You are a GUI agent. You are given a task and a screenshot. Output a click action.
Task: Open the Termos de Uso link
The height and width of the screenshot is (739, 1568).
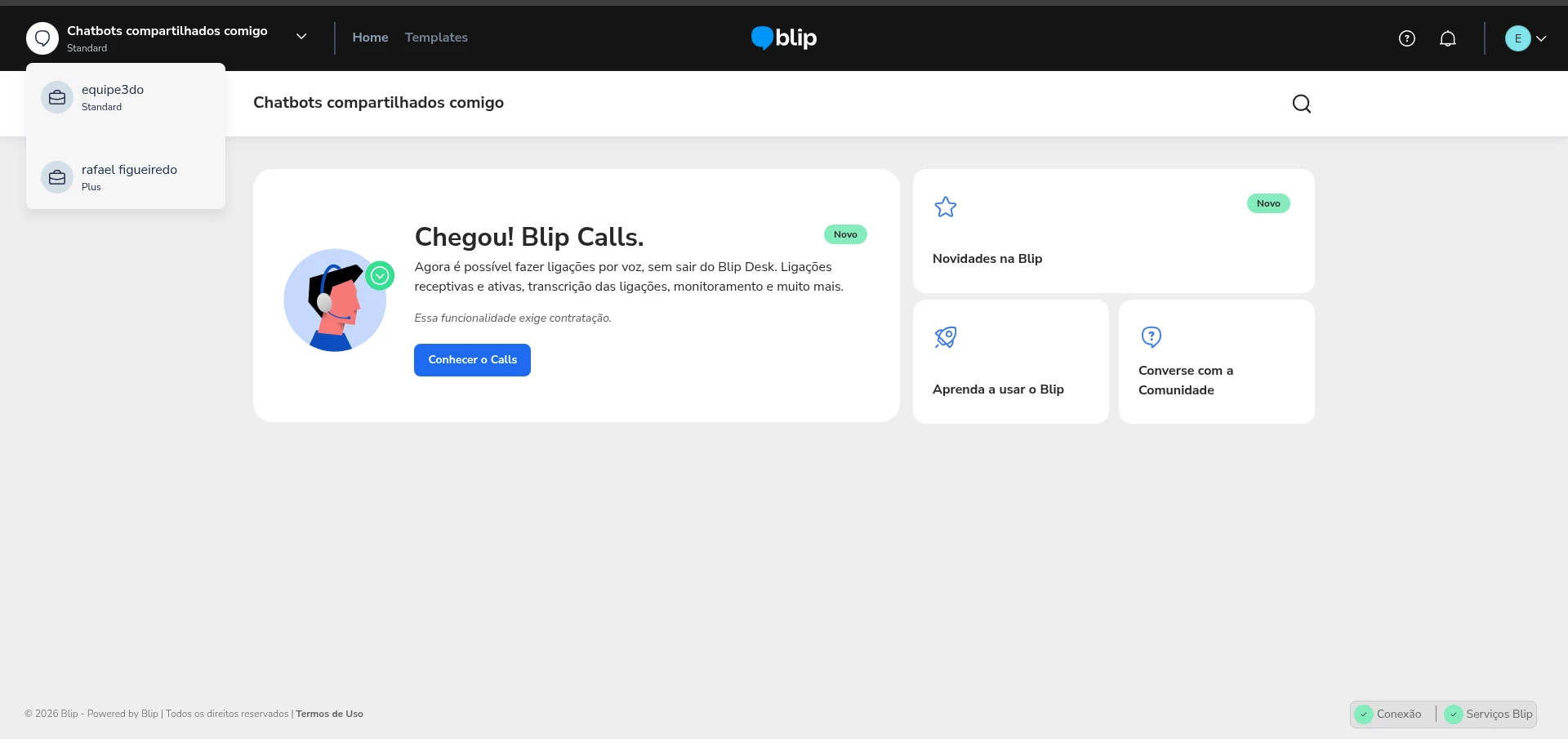point(329,714)
